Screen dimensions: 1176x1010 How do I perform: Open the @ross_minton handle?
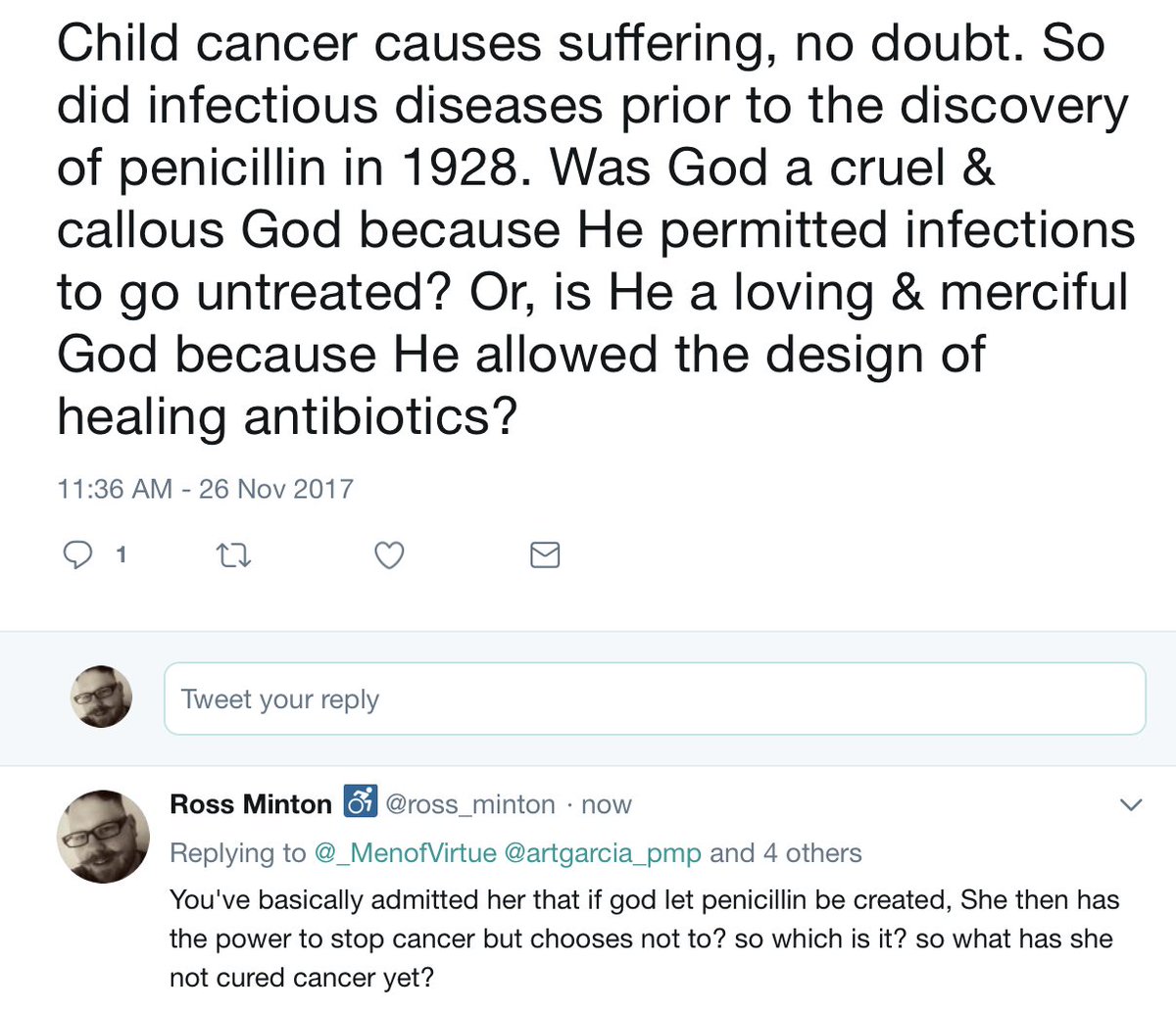(x=469, y=804)
